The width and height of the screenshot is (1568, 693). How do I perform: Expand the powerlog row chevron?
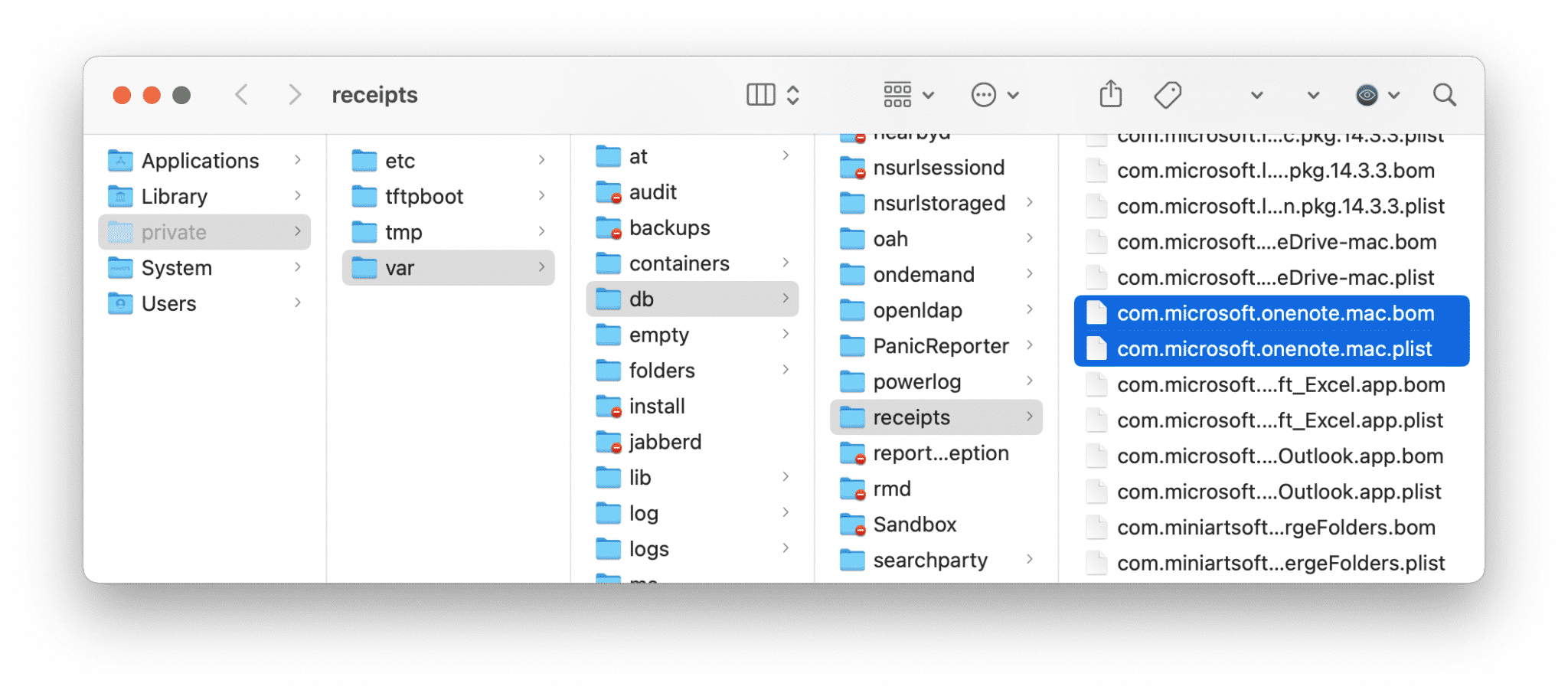point(1030,381)
